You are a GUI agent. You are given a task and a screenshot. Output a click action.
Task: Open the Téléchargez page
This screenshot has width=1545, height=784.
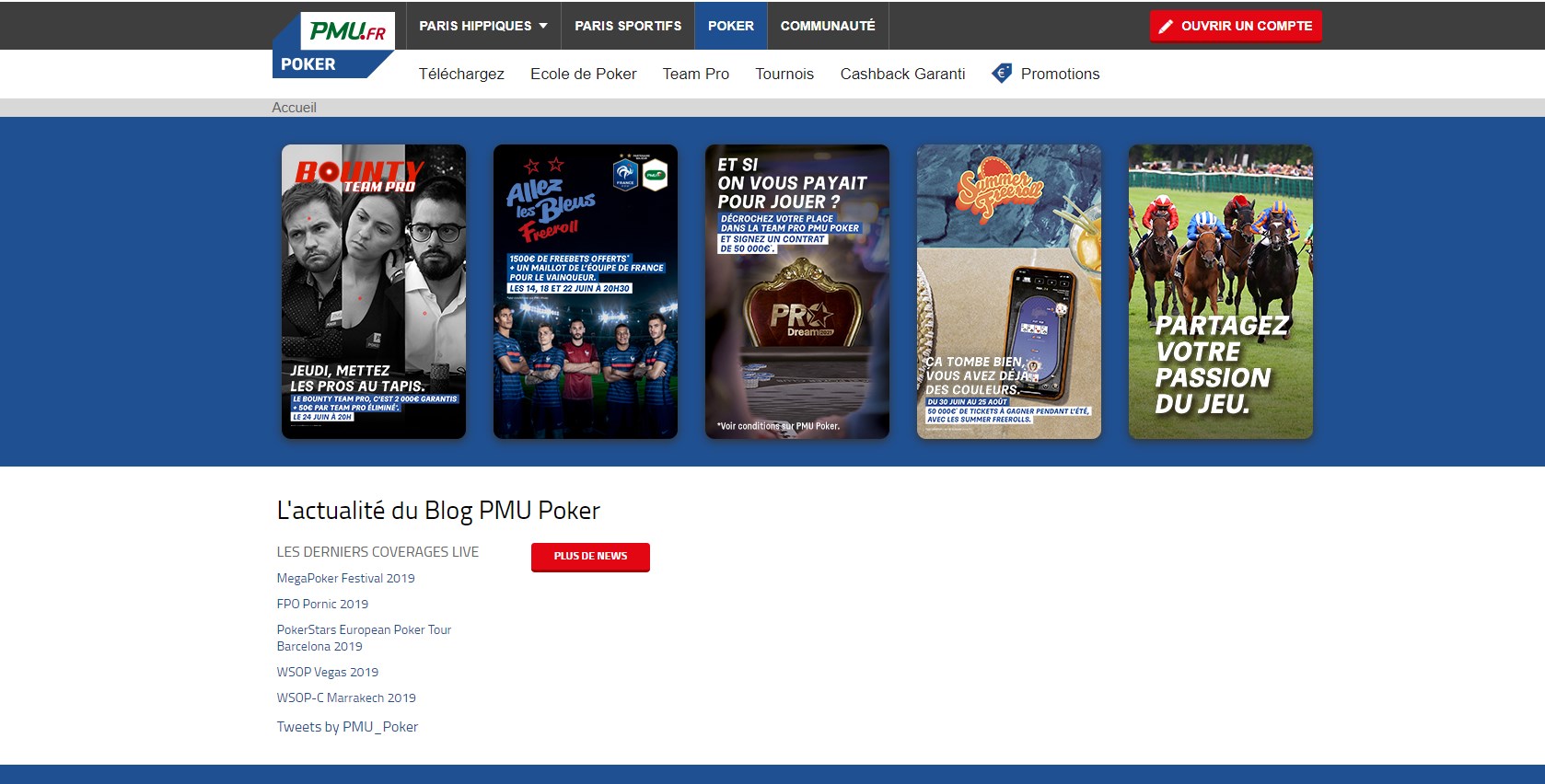coord(461,74)
